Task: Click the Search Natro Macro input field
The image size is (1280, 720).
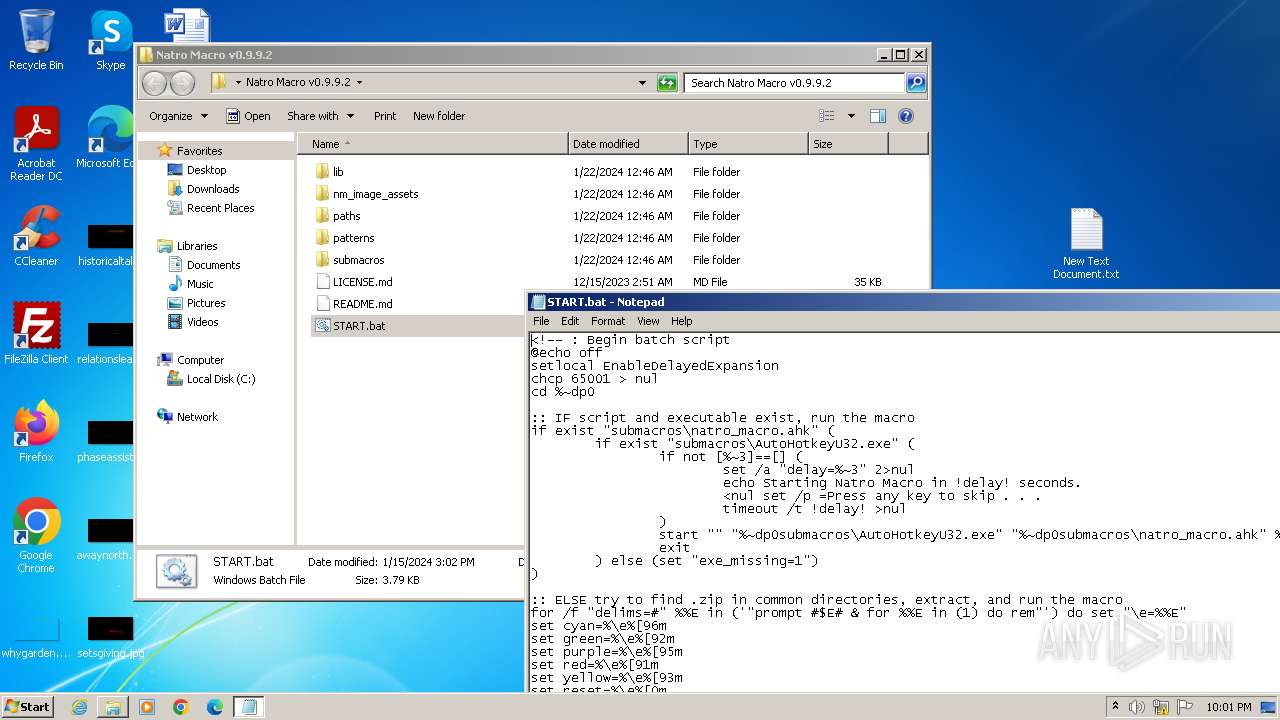Action: (794, 83)
